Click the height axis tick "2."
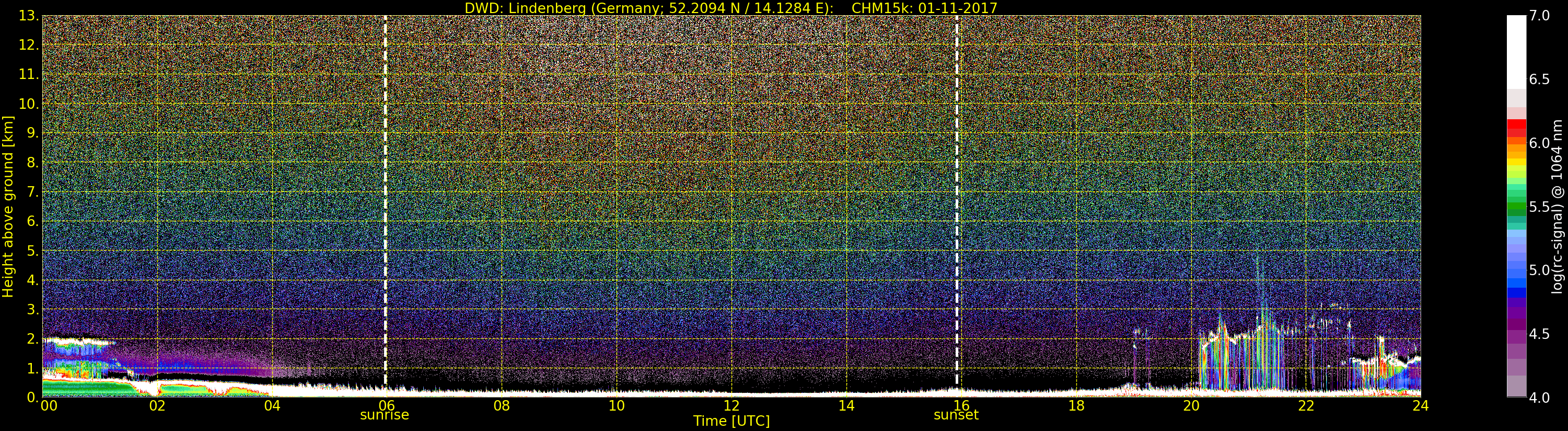The width and height of the screenshot is (1568, 431). coord(32,339)
